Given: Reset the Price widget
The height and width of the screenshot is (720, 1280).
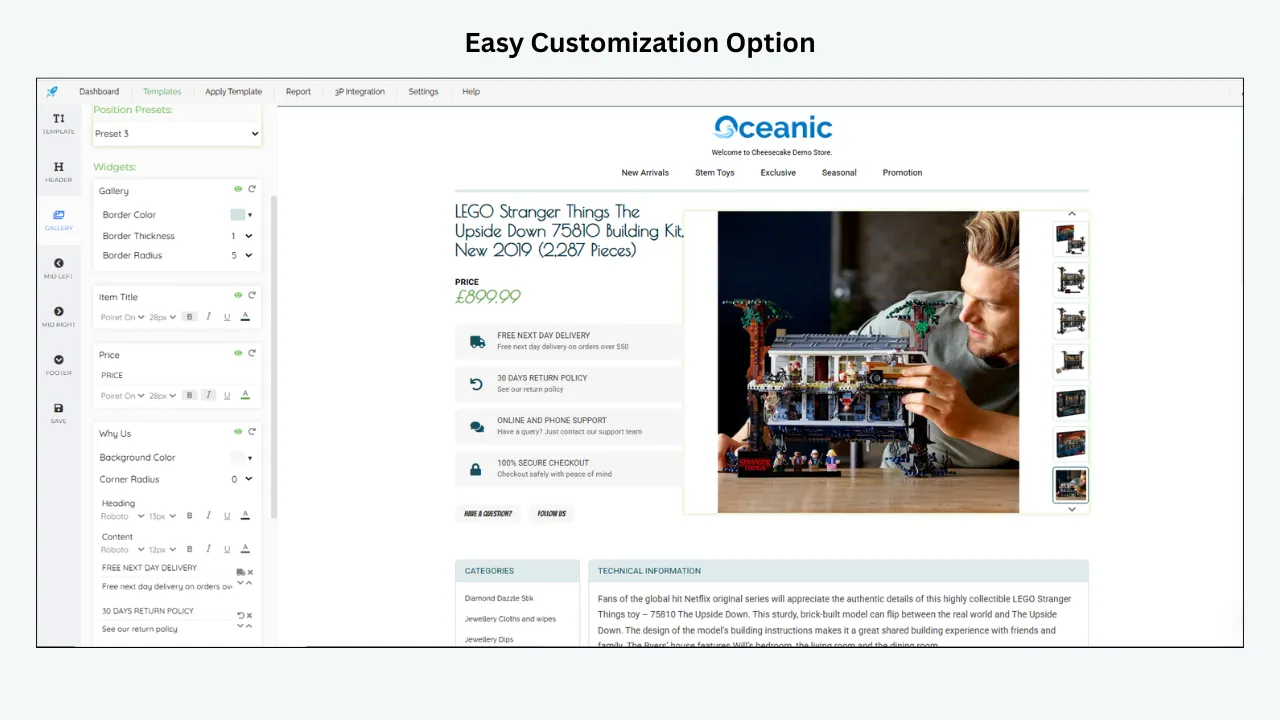Looking at the screenshot, I should click(252, 353).
